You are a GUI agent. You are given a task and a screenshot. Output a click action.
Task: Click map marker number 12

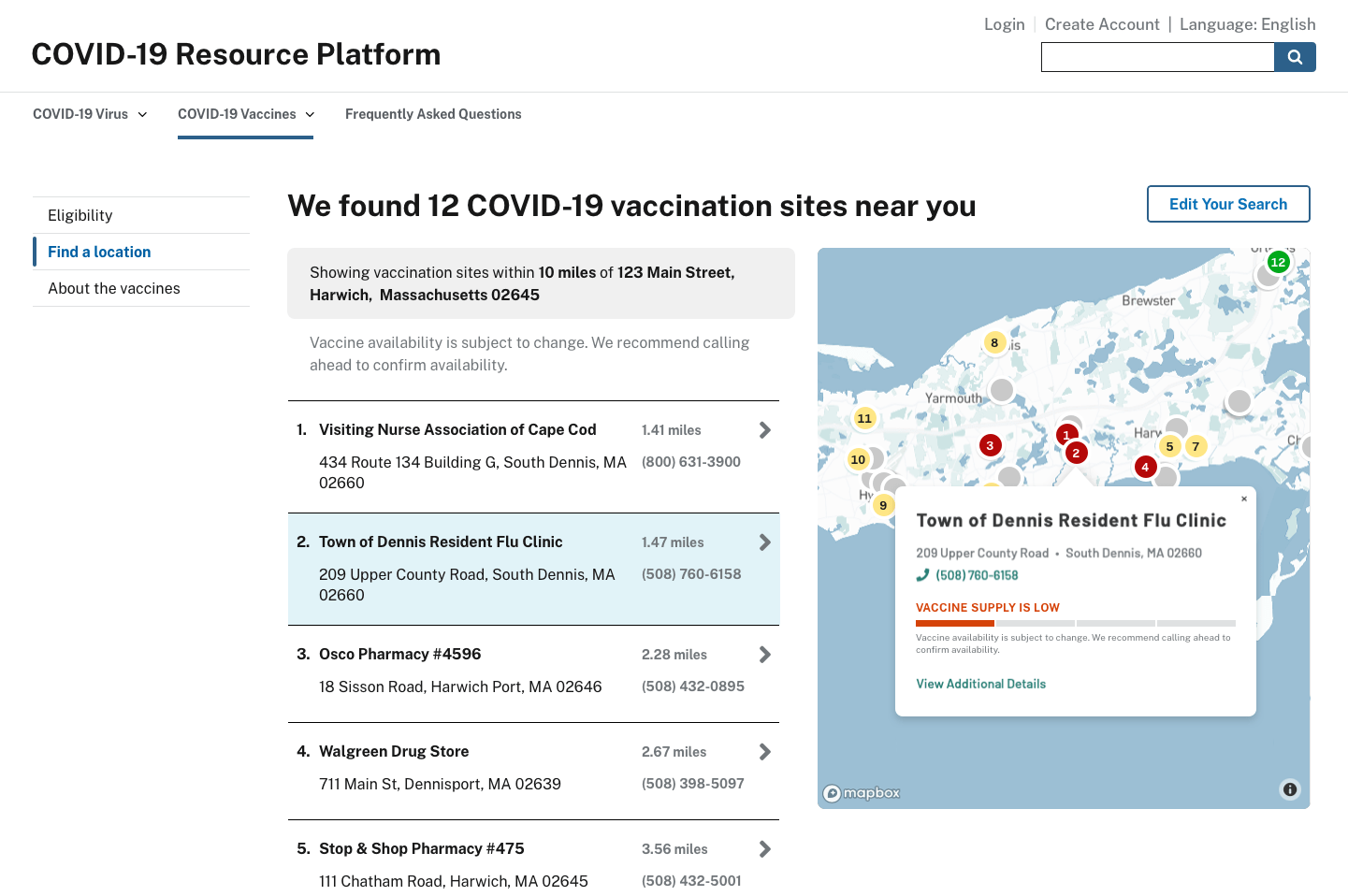1278,262
